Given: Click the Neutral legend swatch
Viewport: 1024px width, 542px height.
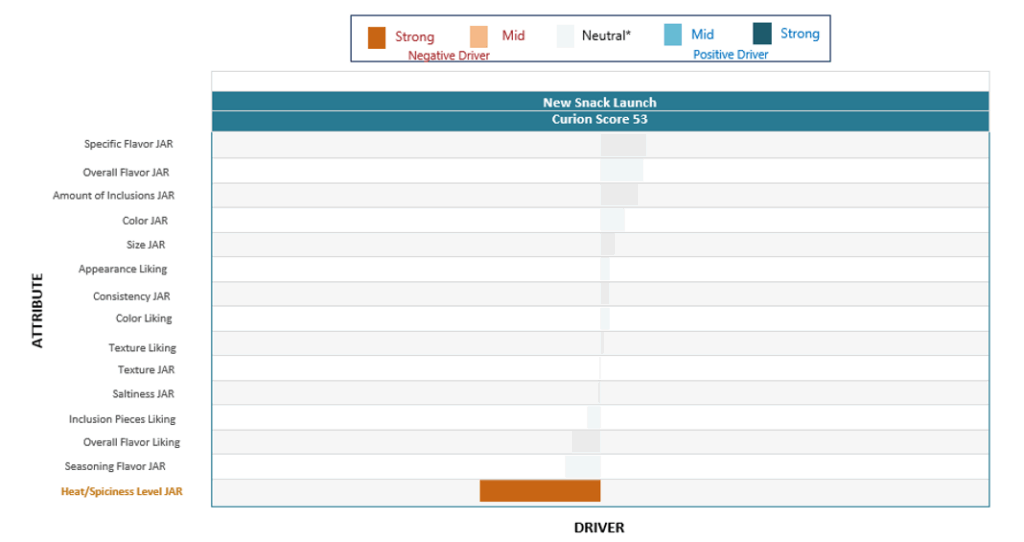Looking at the screenshot, I should 566,36.
